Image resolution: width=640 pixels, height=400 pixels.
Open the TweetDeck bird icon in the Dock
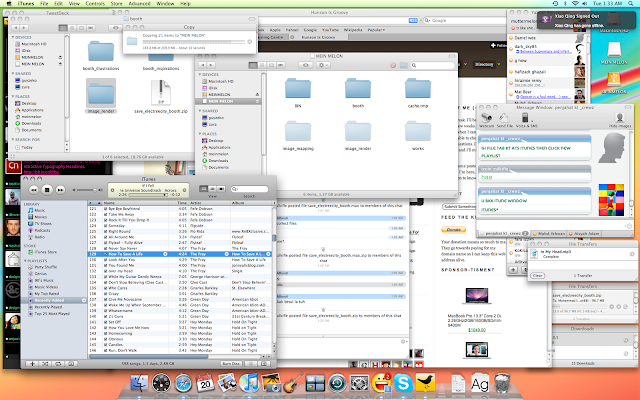click(x=425, y=384)
